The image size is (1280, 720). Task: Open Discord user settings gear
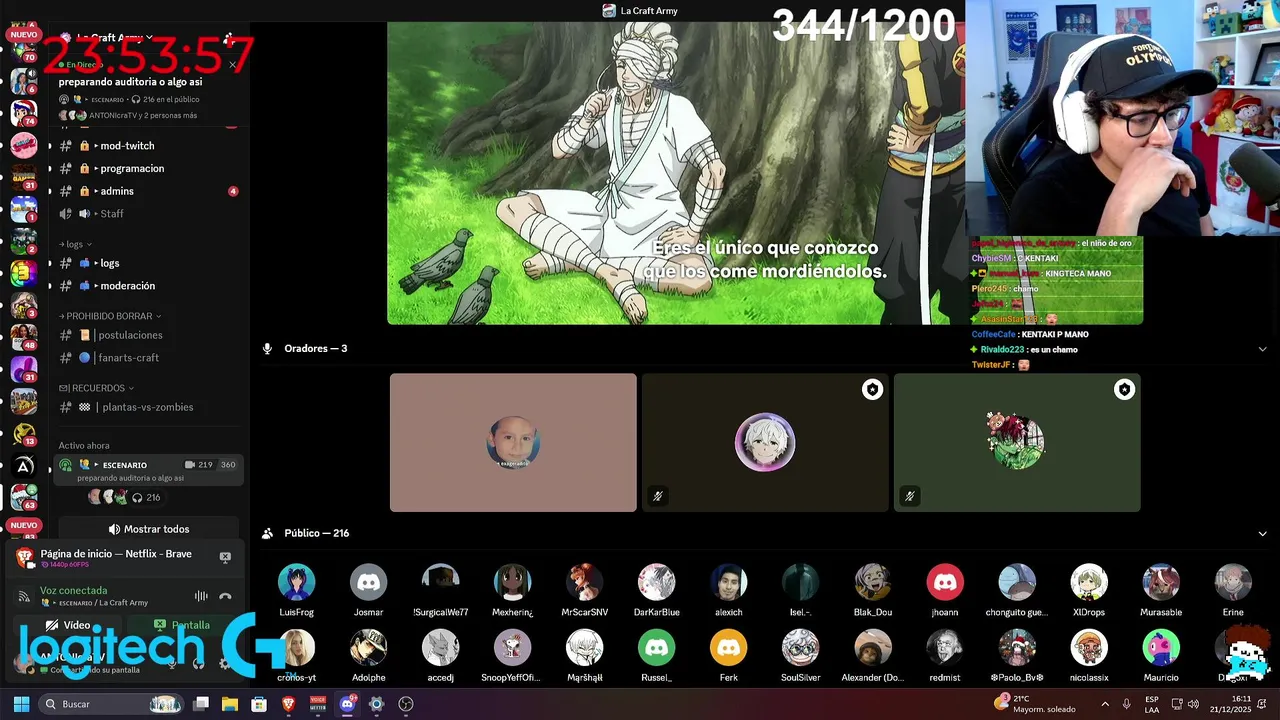pyautogui.click(x=224, y=662)
